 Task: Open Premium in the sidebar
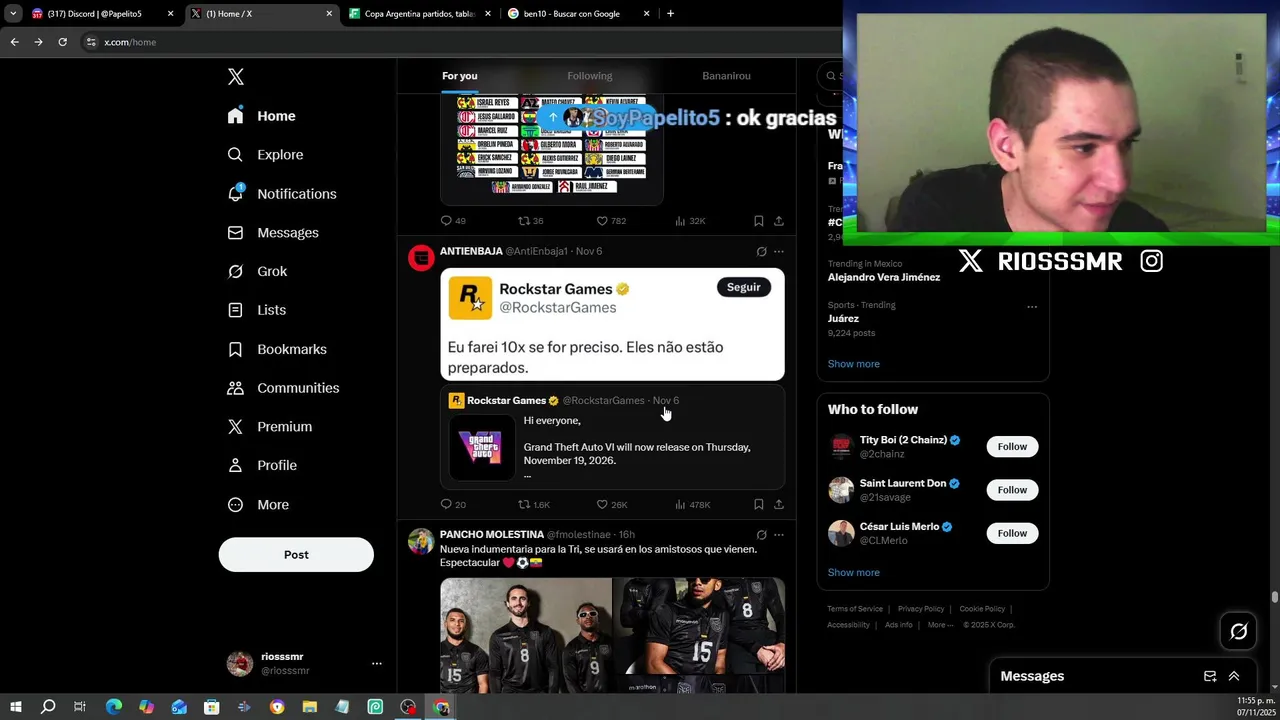tap(270, 427)
